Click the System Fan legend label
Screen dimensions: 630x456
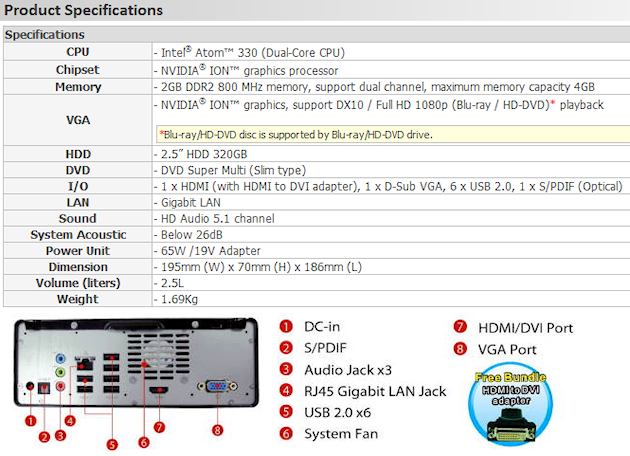[341, 434]
